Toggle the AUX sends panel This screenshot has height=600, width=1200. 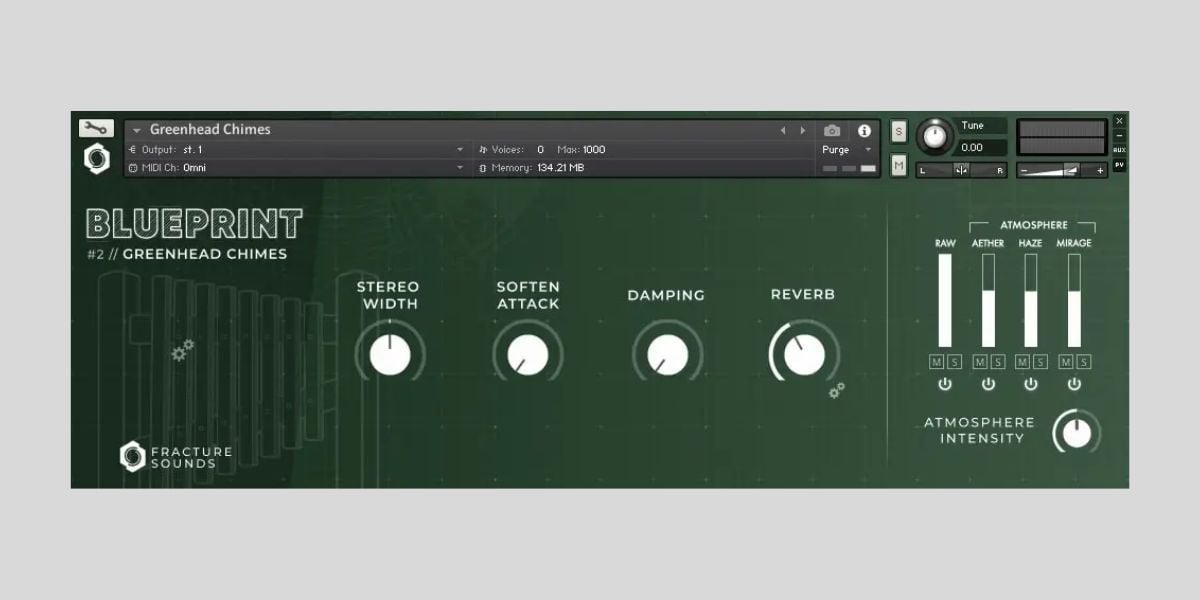(1119, 150)
